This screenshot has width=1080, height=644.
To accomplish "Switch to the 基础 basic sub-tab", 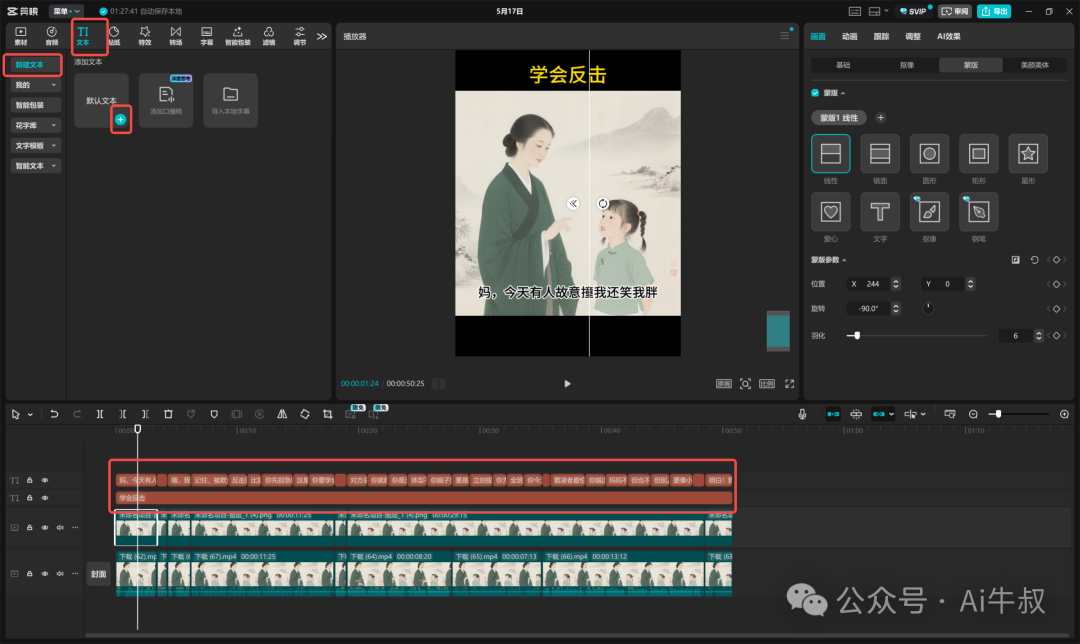I will pos(843,65).
